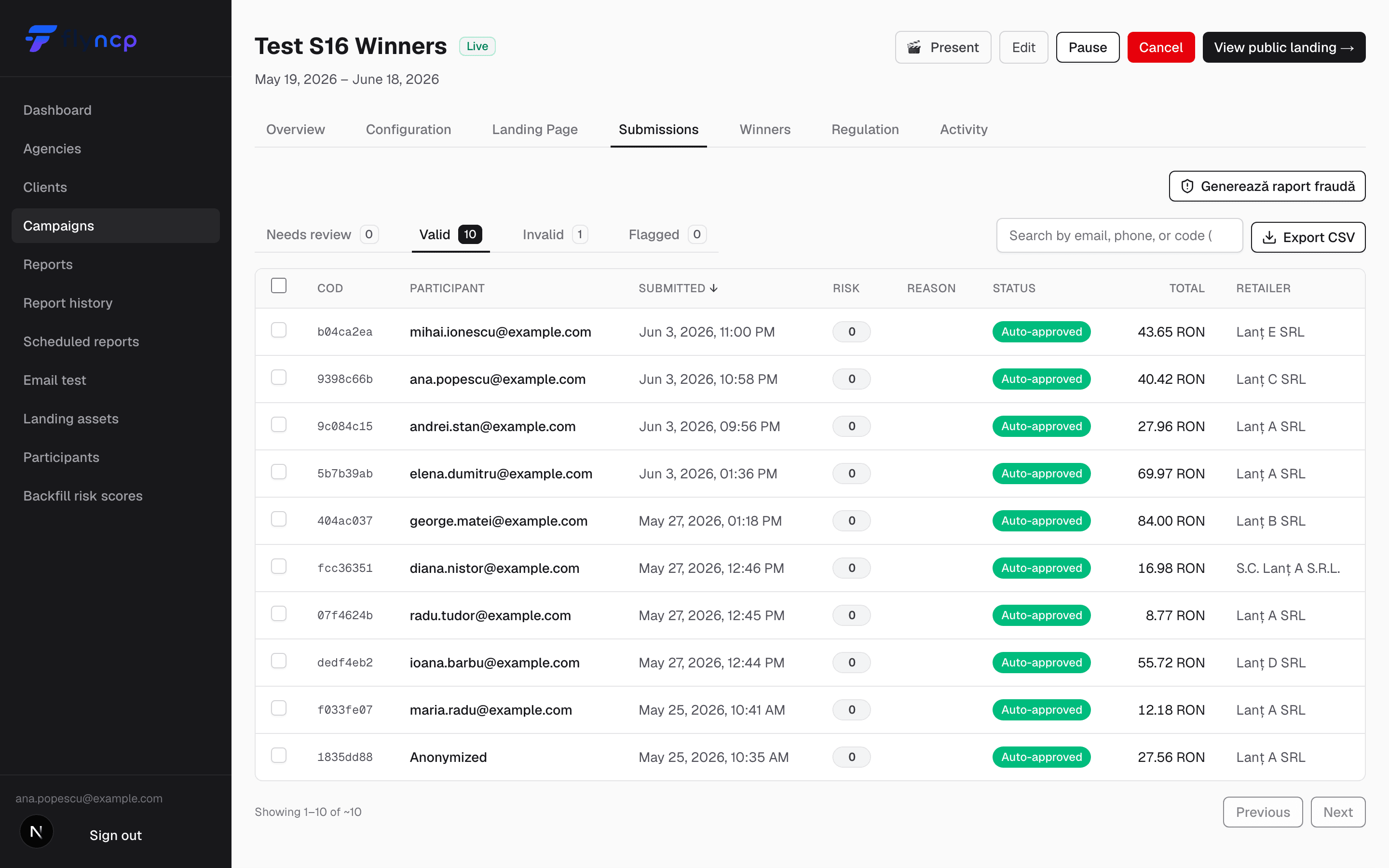
Task: Click the N avatar icon
Action: 36,832
